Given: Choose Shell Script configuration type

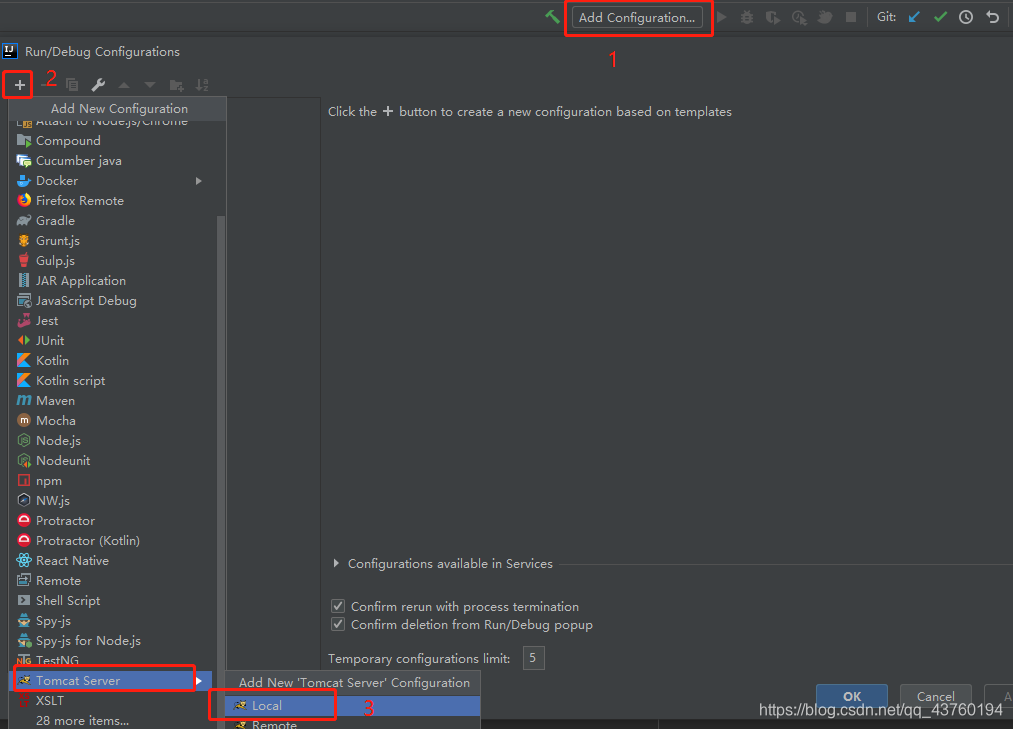Looking at the screenshot, I should 109,601.
